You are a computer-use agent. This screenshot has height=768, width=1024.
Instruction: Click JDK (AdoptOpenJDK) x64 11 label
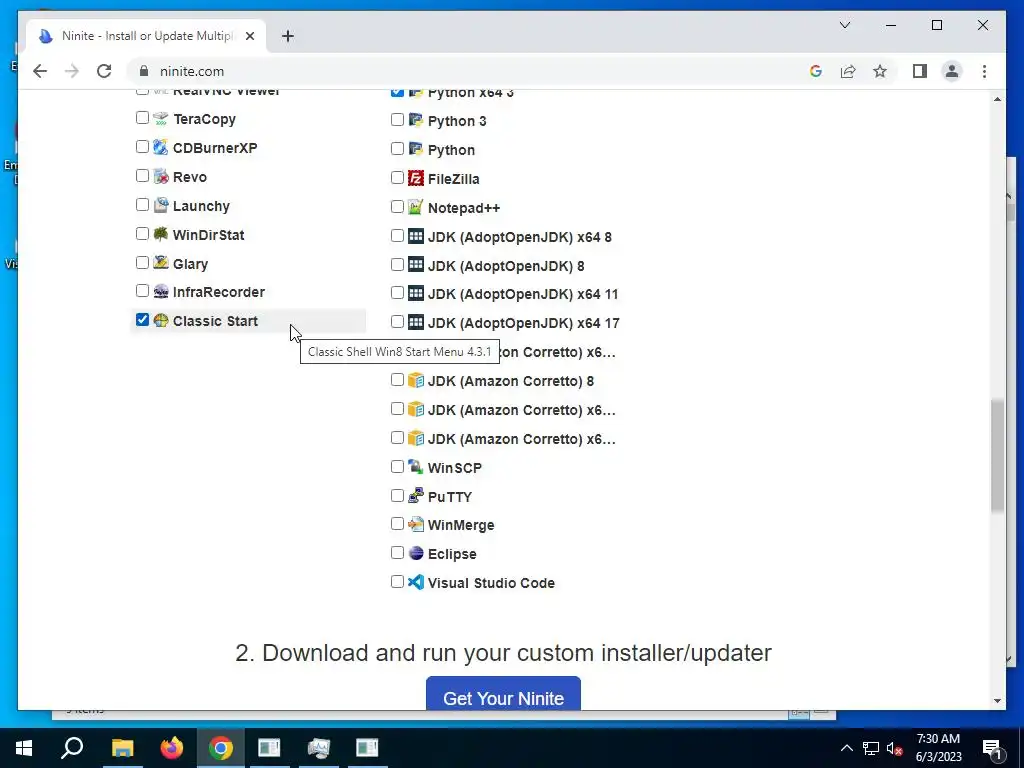pos(523,295)
